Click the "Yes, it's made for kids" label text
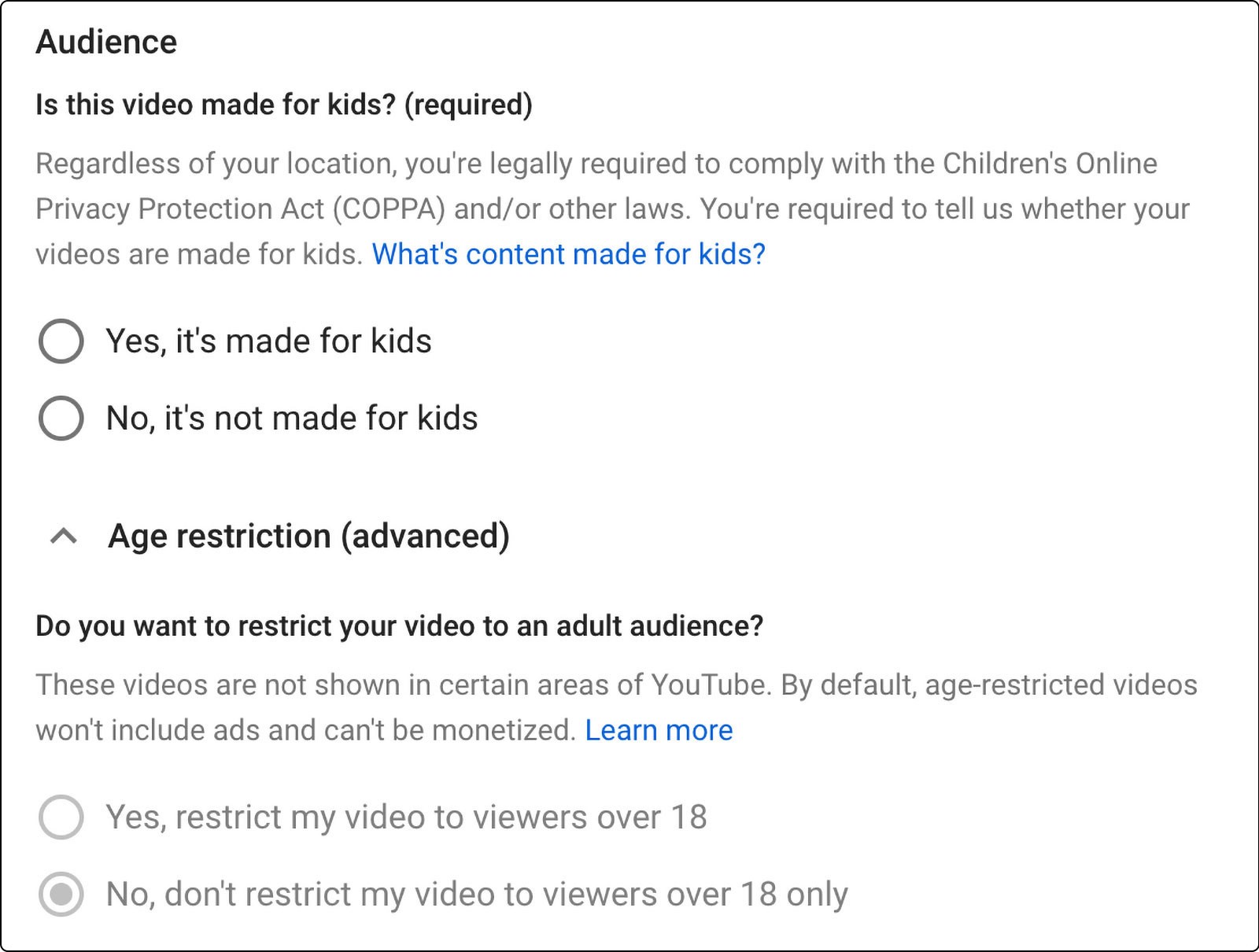Image resolution: width=1259 pixels, height=952 pixels. pyautogui.click(x=268, y=341)
